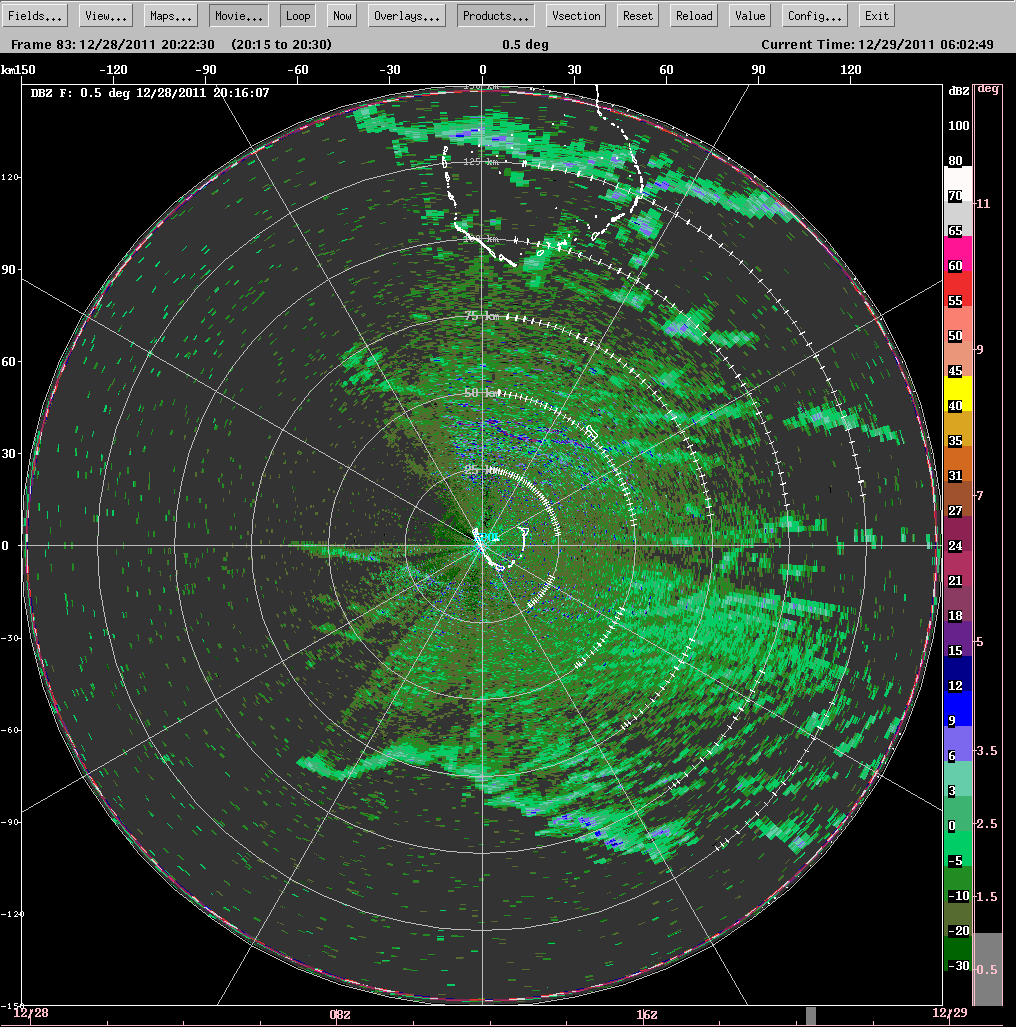Open the Maps menu
The height and width of the screenshot is (1027, 1016).
pyautogui.click(x=169, y=14)
